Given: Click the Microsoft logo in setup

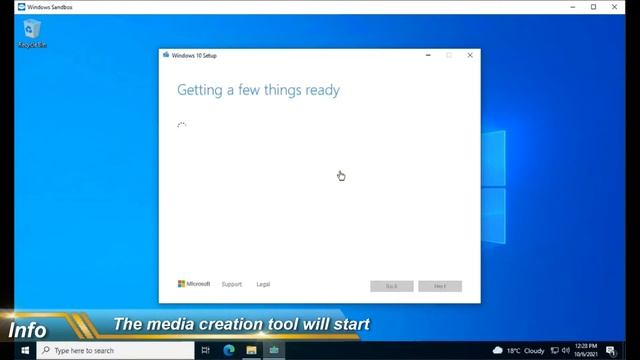Looking at the screenshot, I should pyautogui.click(x=194, y=284).
